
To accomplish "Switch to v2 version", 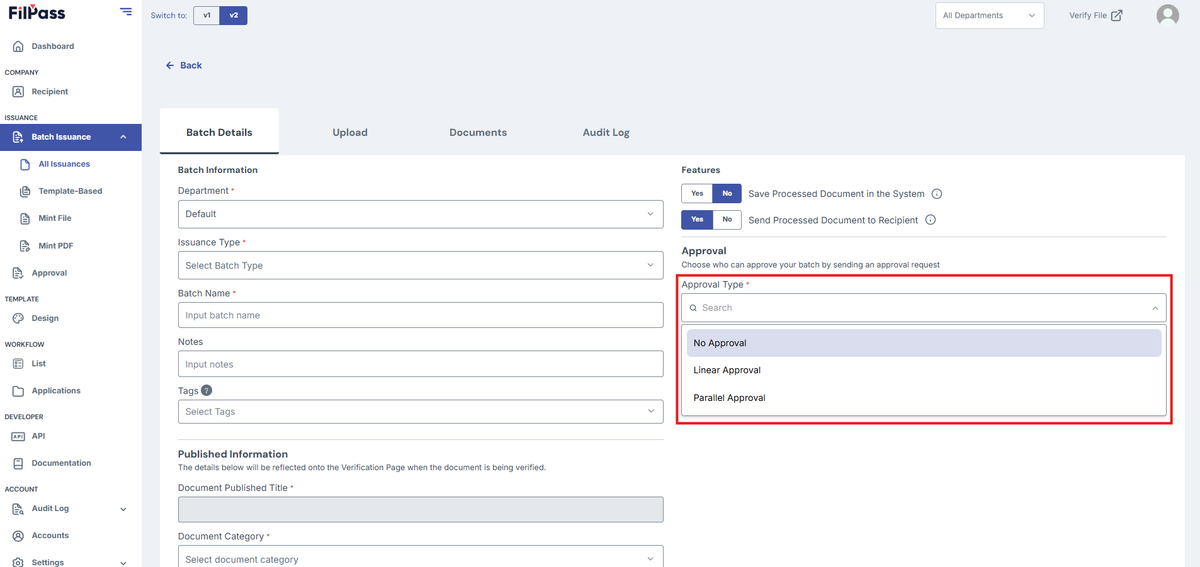I will (233, 16).
